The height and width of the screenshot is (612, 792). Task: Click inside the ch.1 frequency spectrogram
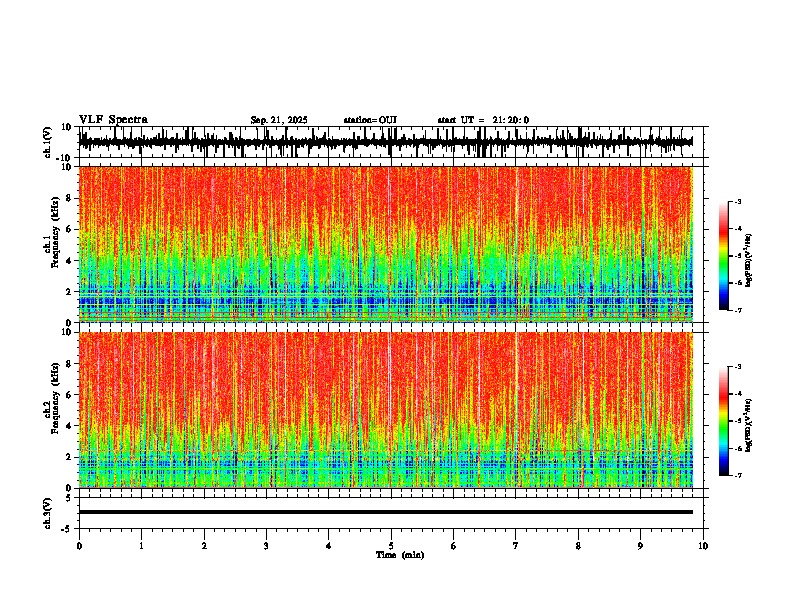pos(386,244)
